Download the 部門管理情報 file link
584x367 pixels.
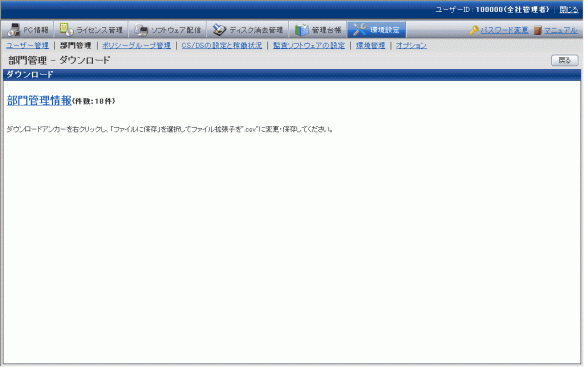(x=39, y=101)
